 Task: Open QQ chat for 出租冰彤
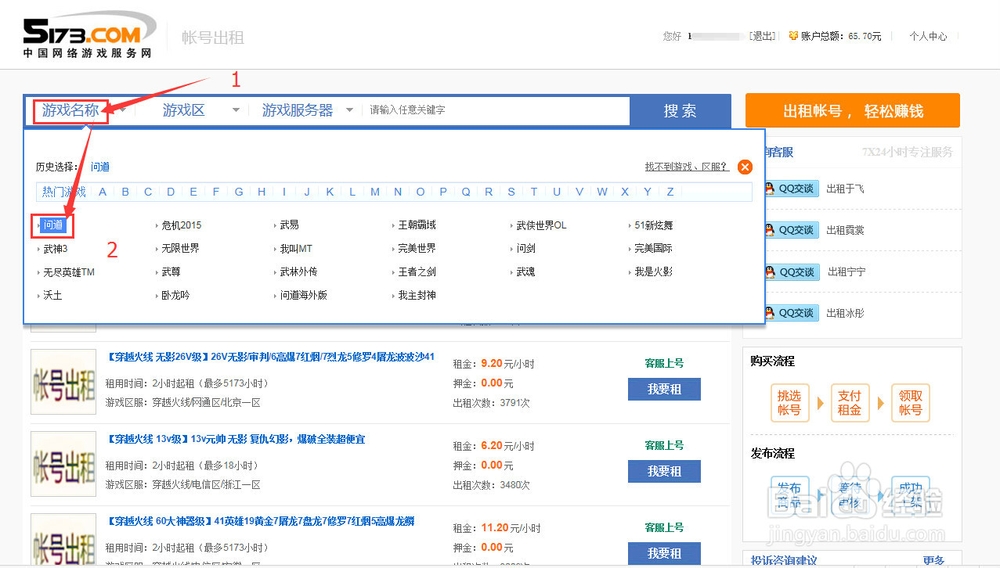coord(791,313)
